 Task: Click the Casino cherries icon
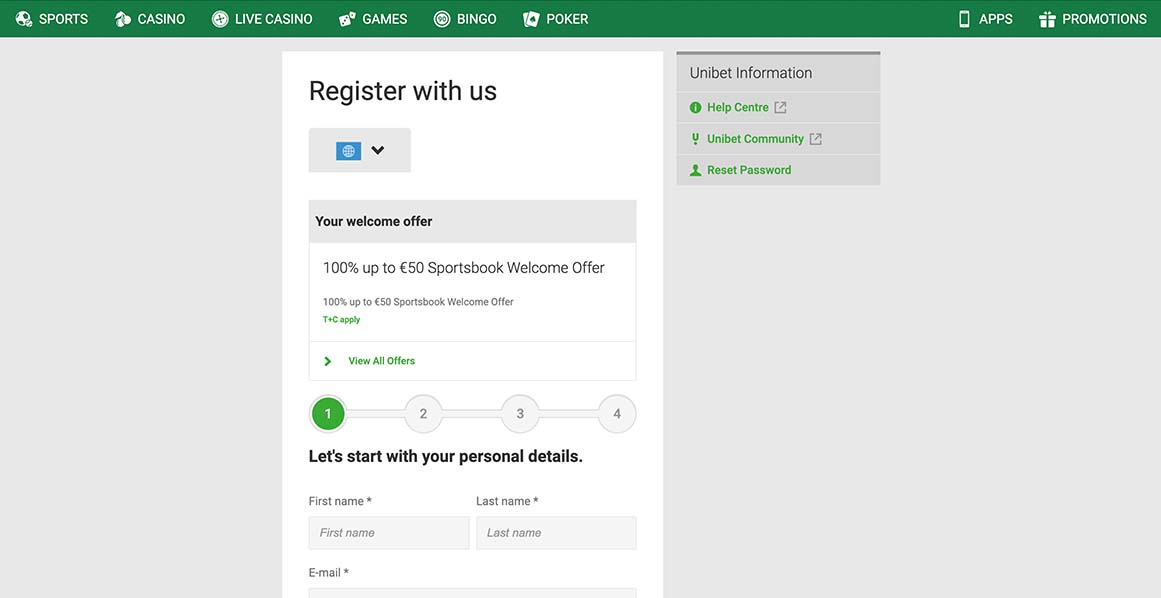coord(123,19)
